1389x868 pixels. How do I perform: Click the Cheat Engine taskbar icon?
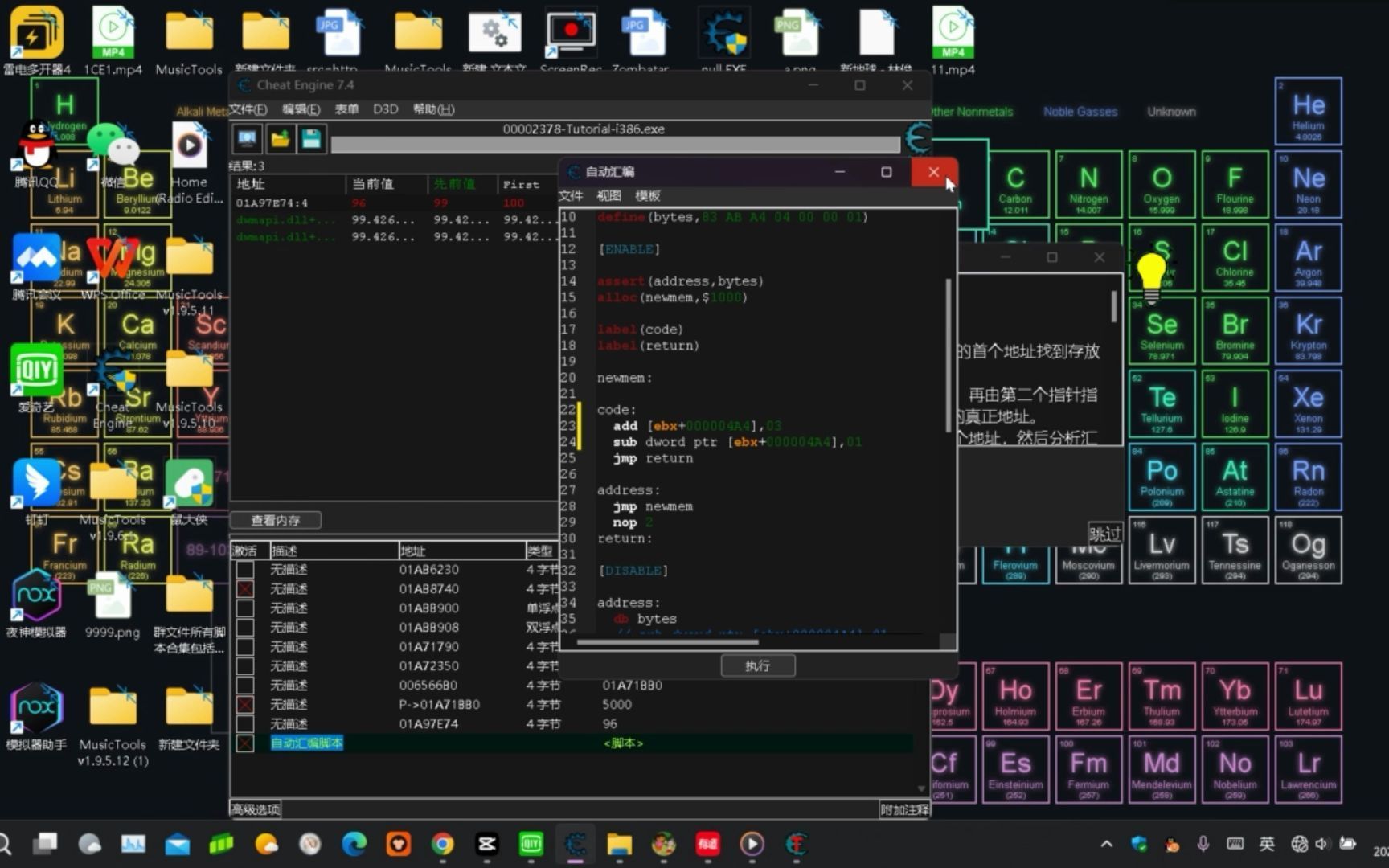pyautogui.click(x=576, y=844)
